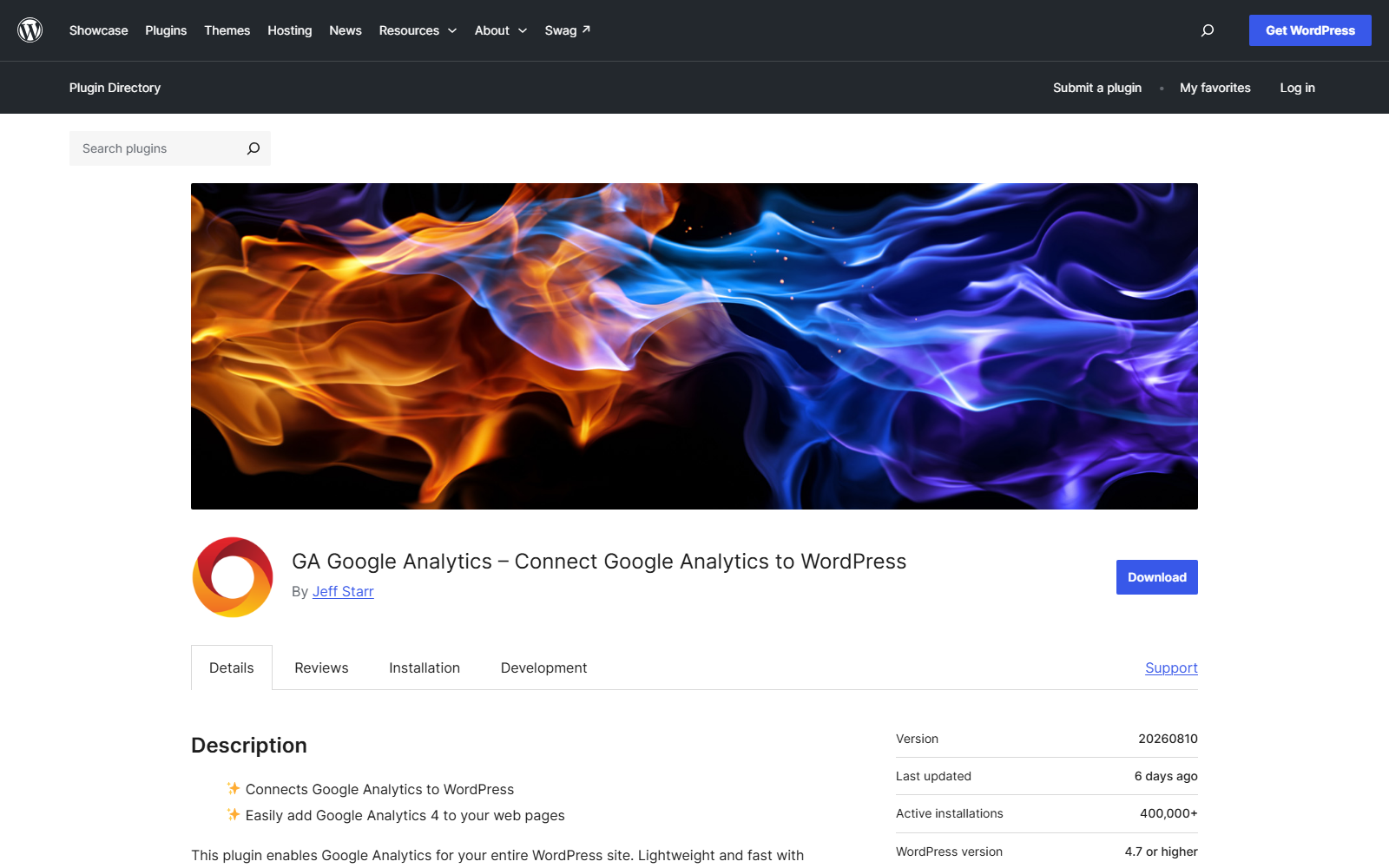Switch to the Development tab
Screen dimensions: 1389x868
544,667
